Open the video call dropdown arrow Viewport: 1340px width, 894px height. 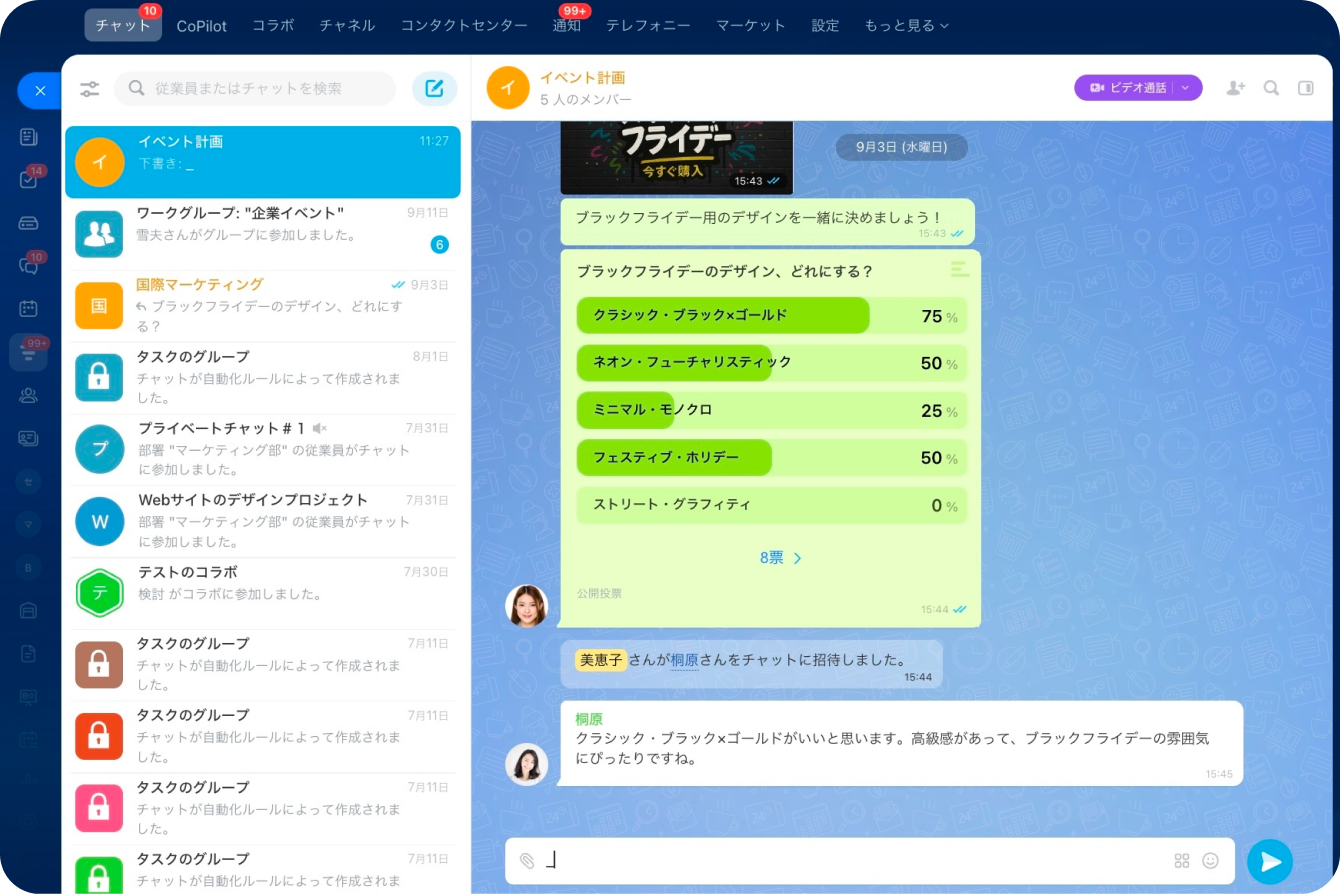1186,88
